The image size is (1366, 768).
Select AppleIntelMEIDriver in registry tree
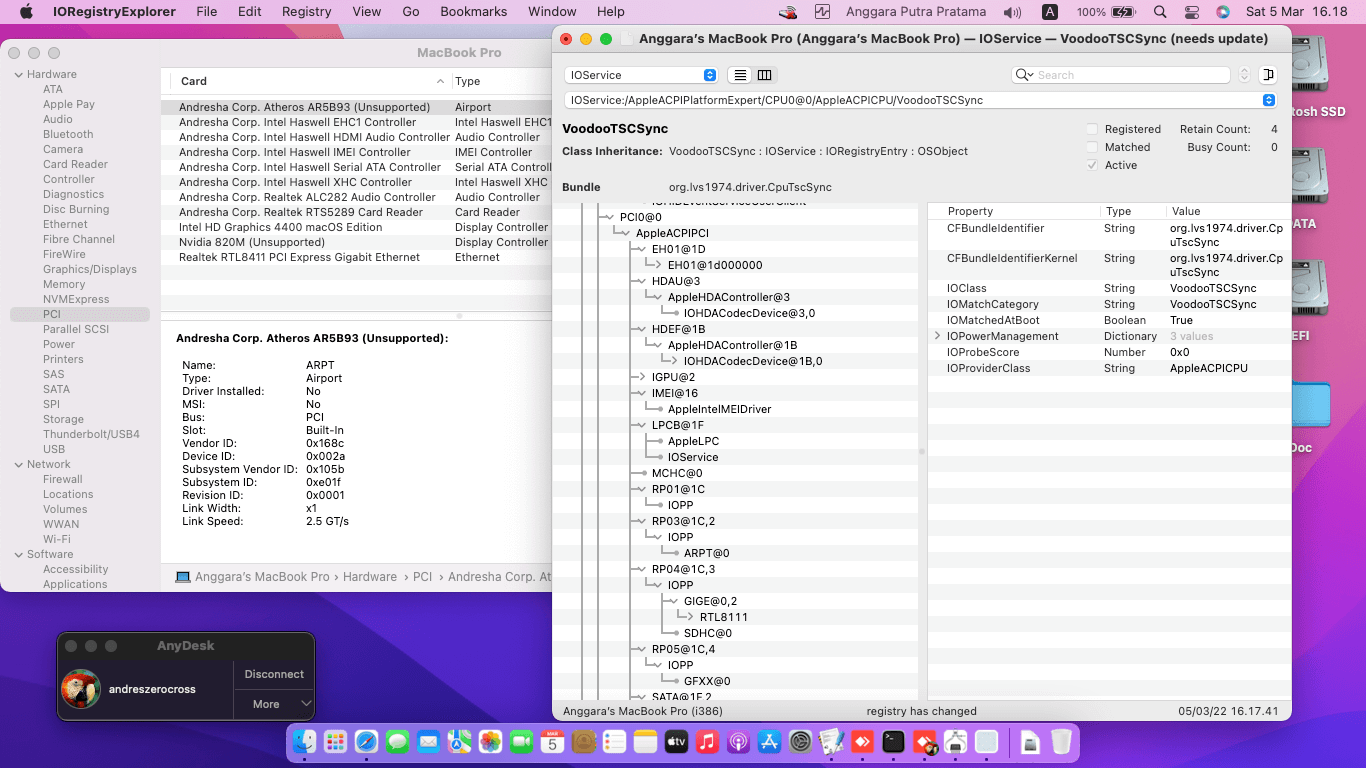pos(720,409)
